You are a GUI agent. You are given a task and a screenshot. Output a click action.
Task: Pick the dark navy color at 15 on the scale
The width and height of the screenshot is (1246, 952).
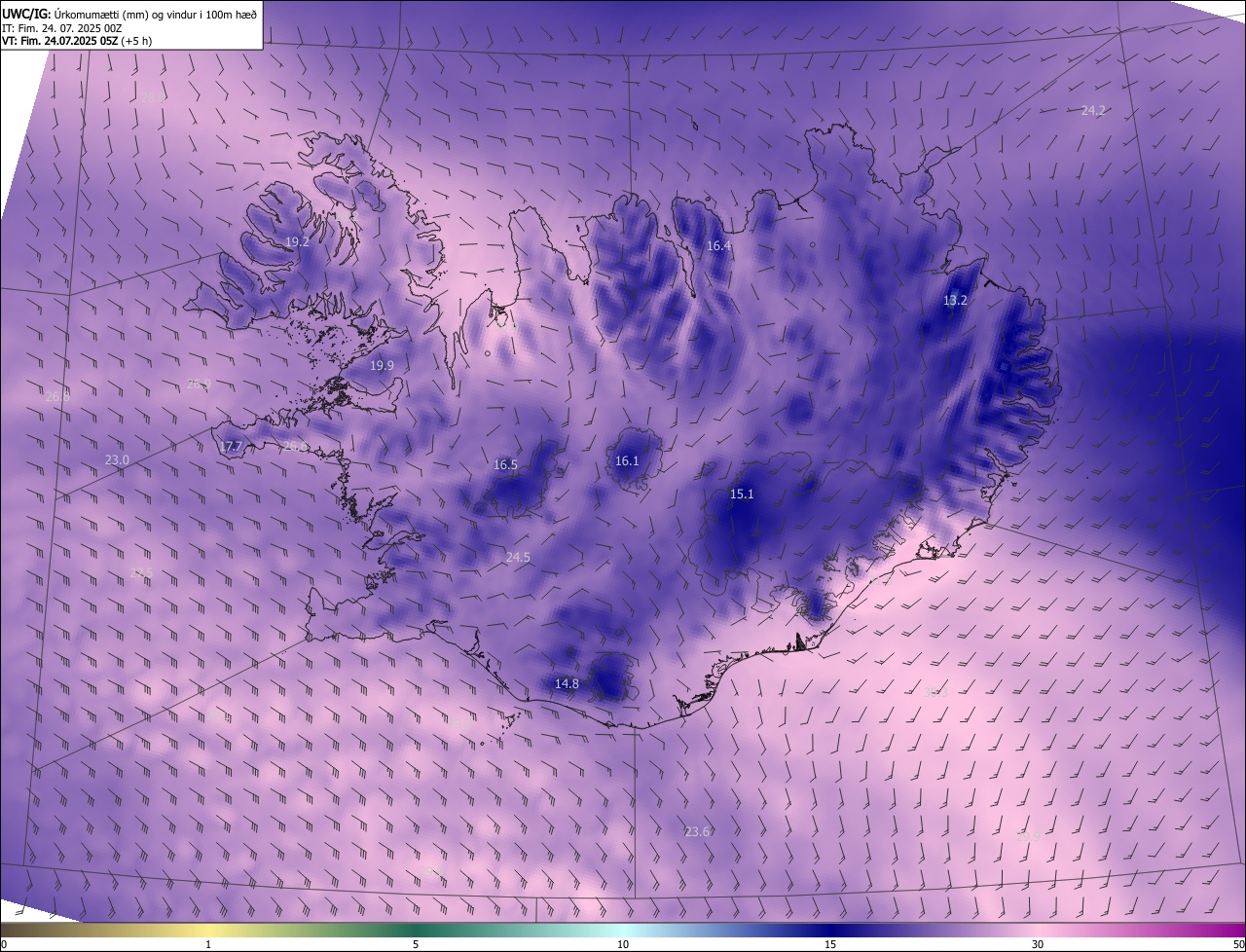[830, 930]
